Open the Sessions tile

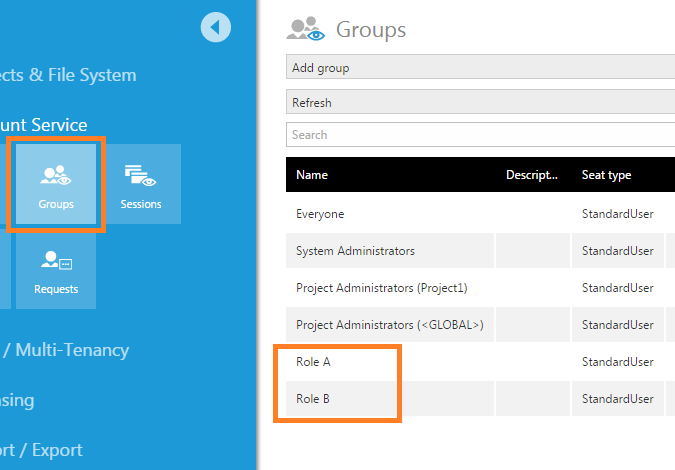pos(140,185)
